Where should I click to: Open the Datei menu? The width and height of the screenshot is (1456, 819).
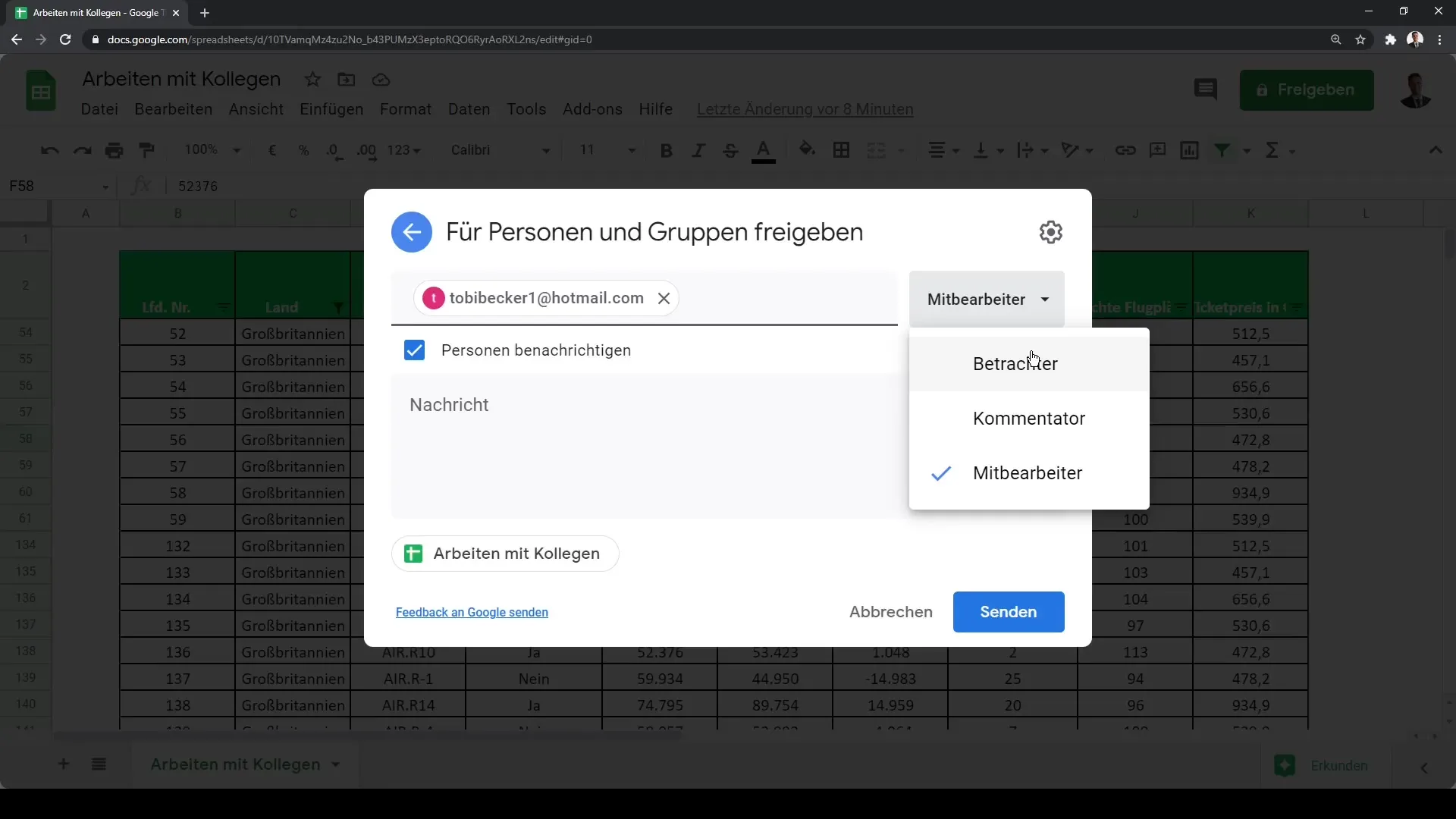(x=99, y=109)
